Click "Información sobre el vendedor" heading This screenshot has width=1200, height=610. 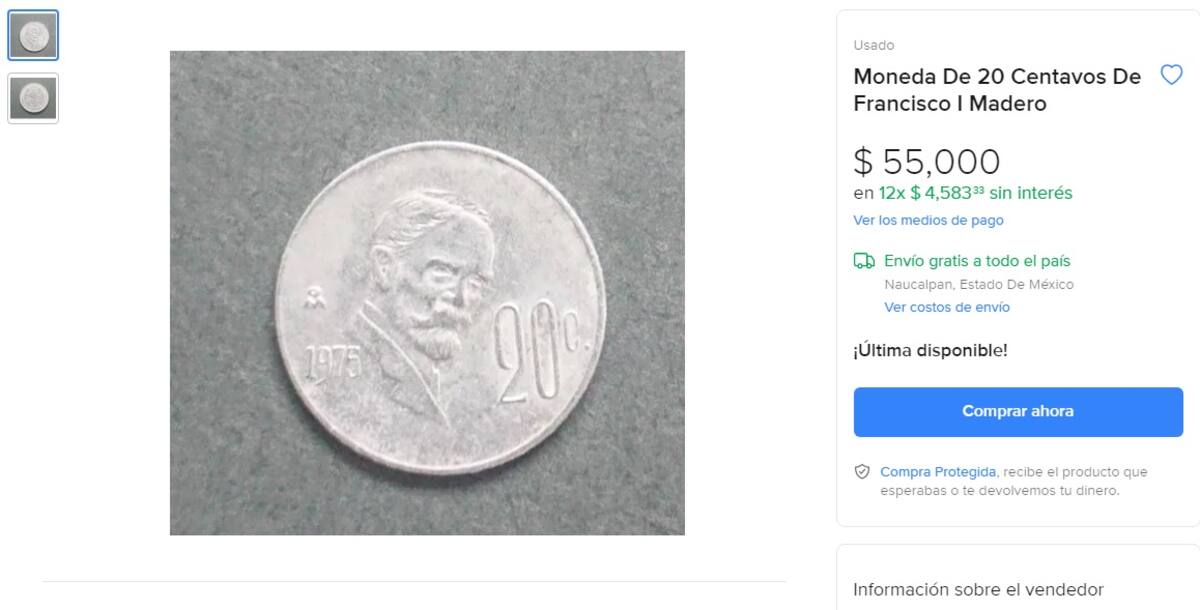[978, 589]
